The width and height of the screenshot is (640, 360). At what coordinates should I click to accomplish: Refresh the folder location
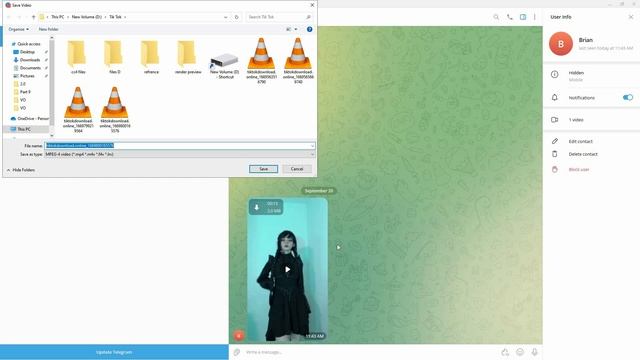[236, 17]
